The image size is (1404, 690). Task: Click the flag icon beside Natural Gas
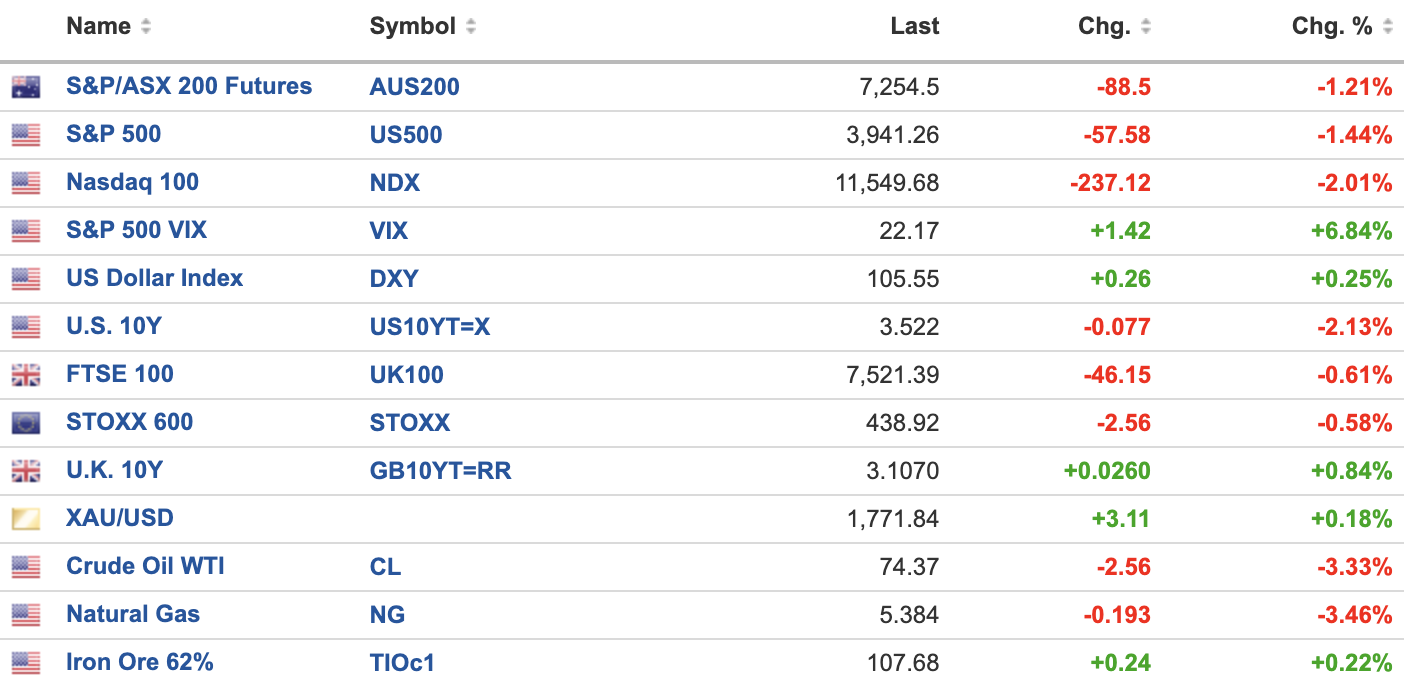coord(26,615)
